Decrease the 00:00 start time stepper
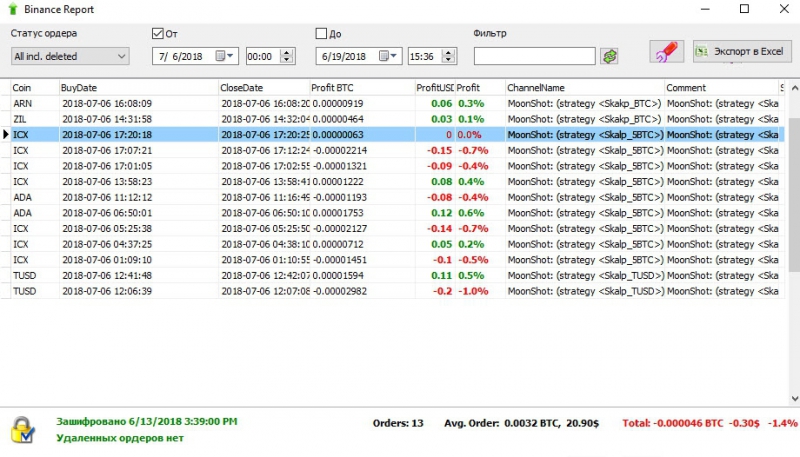The width and height of the screenshot is (800, 457). [x=287, y=60]
